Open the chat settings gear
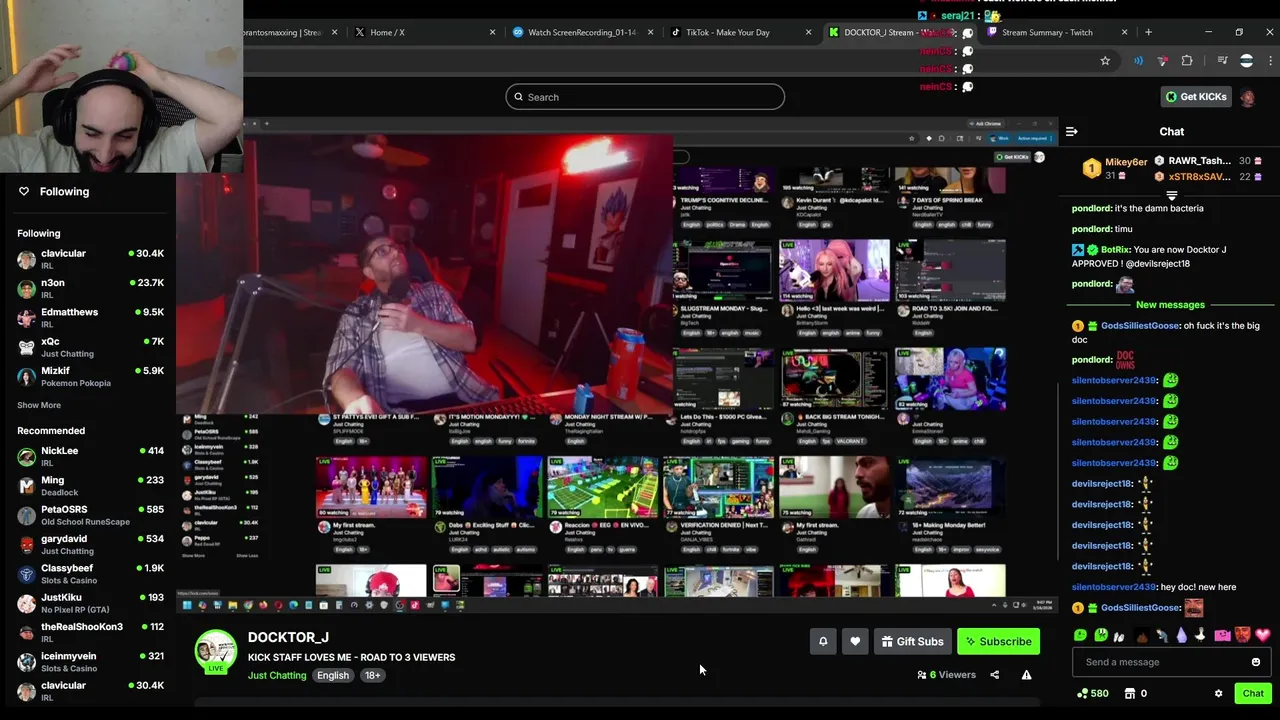1280x720 pixels. click(1218, 693)
